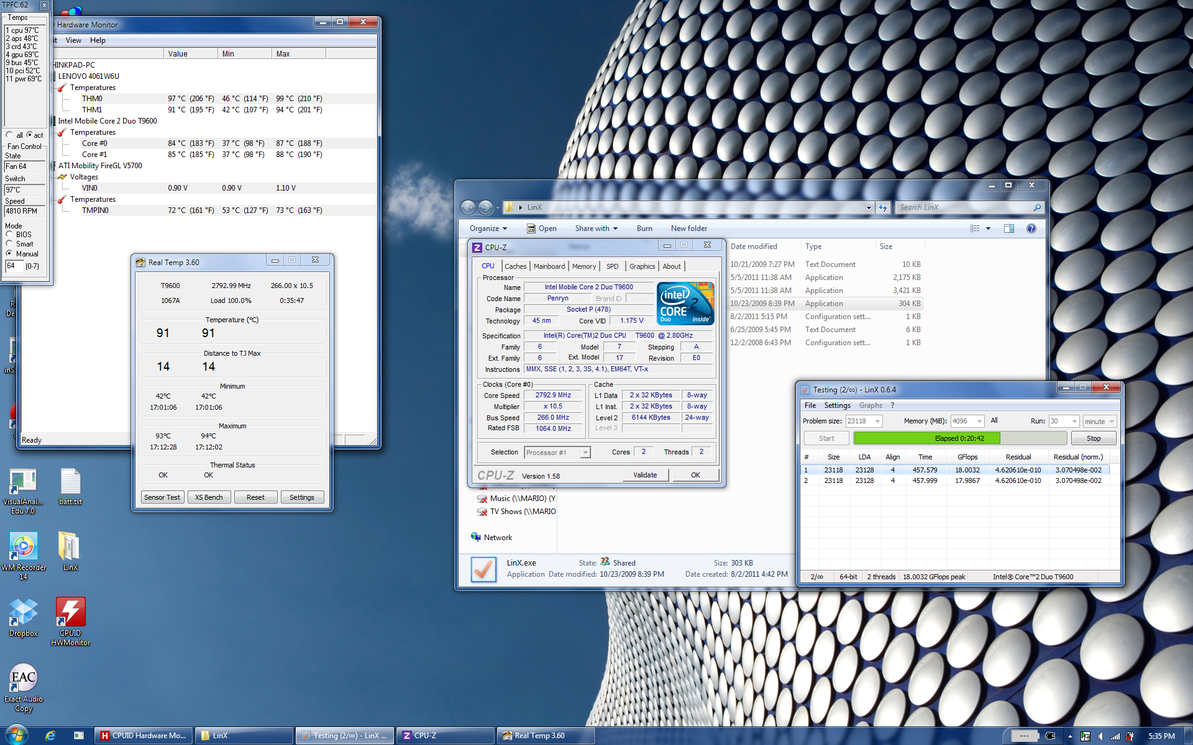Click the search magnifier in the Explorer window
Screen dimensions: 1193x745
pyautogui.click(x=1036, y=207)
